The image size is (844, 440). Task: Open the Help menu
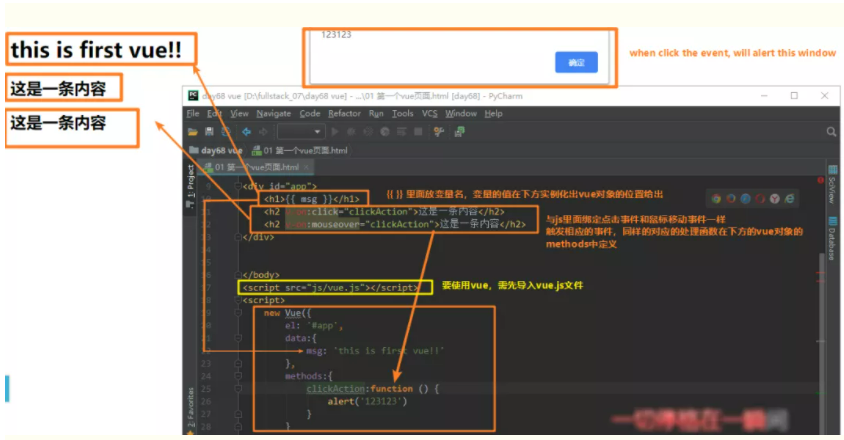(x=494, y=114)
